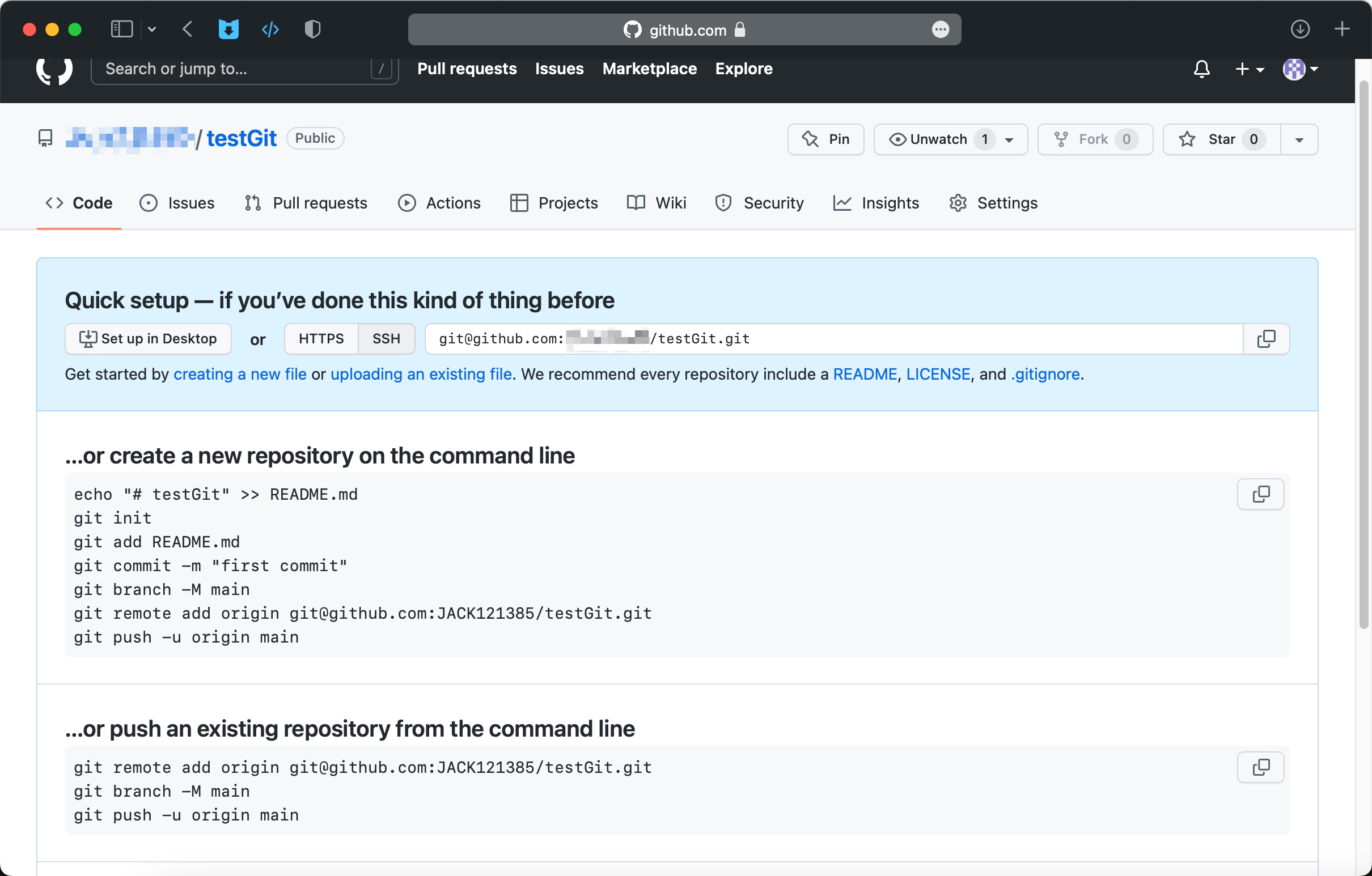The height and width of the screenshot is (876, 1372).
Task: Open the repository Settings tab
Action: [993, 203]
